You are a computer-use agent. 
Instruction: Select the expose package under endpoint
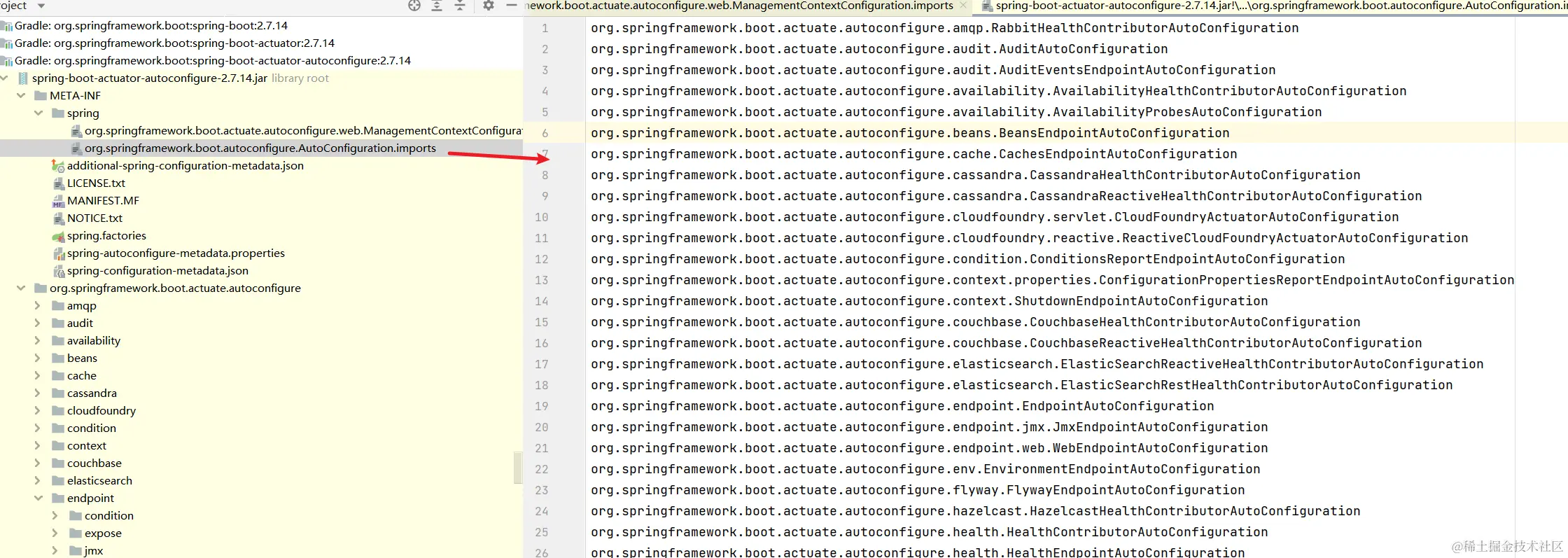(103, 533)
